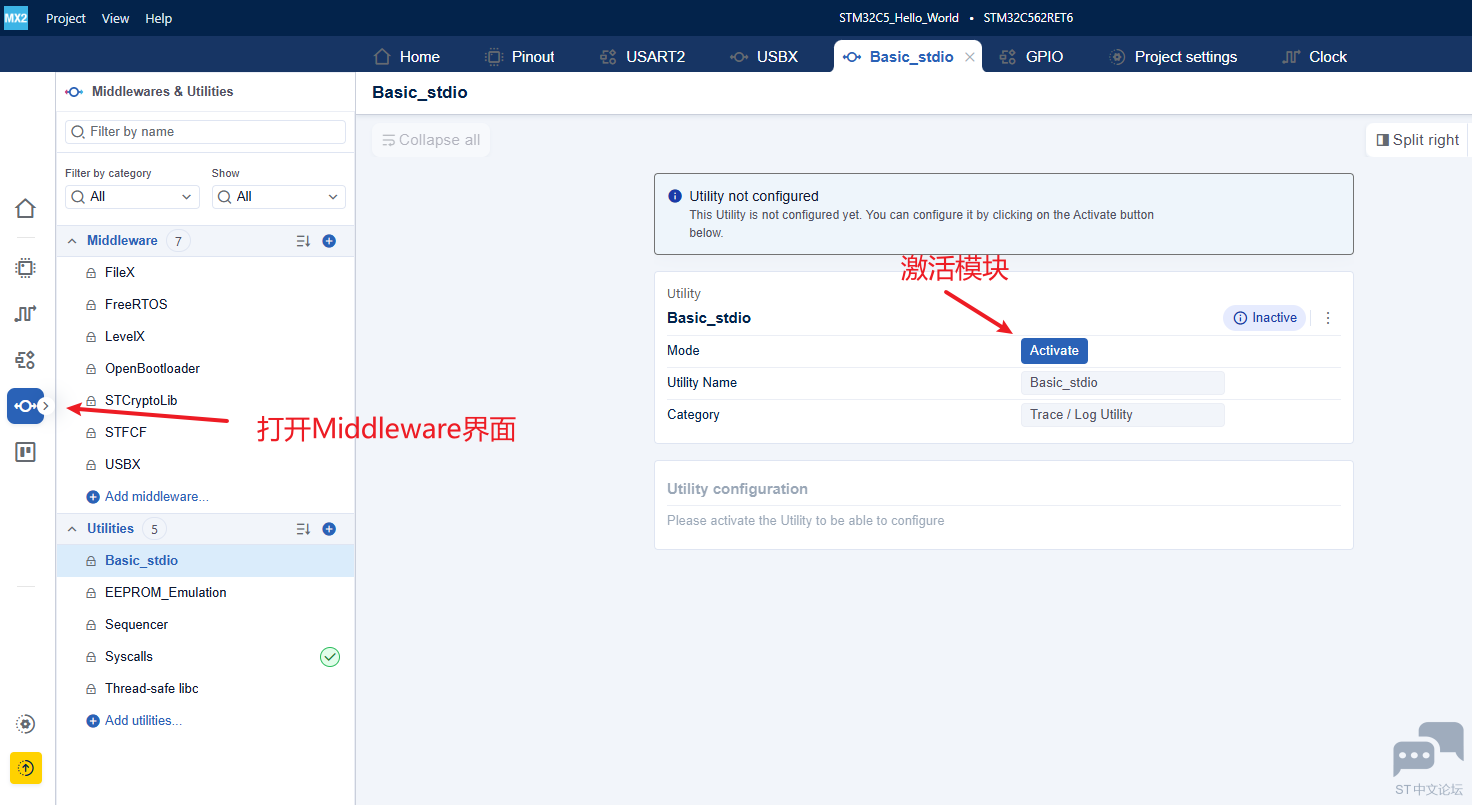Click the plus icon in Utilities header
This screenshot has width=1472, height=805.
pos(329,529)
